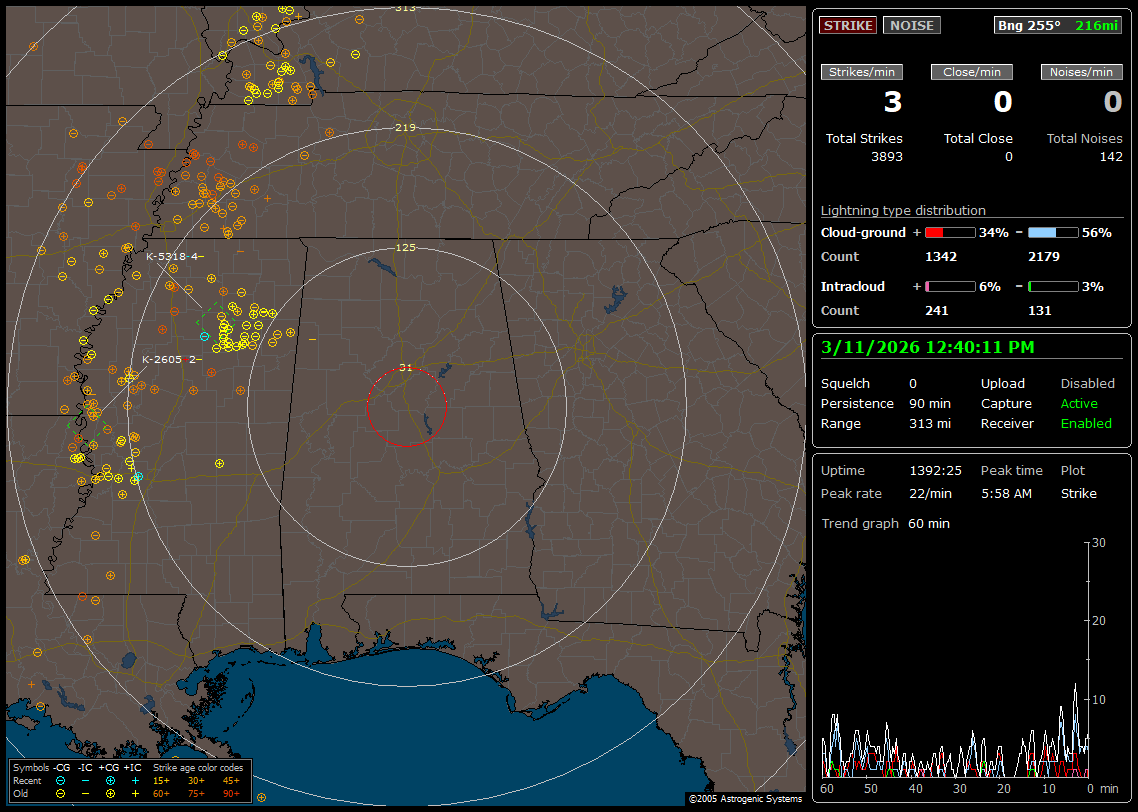Click the Strikes/min header button
The width and height of the screenshot is (1138, 812).
pyautogui.click(x=862, y=72)
